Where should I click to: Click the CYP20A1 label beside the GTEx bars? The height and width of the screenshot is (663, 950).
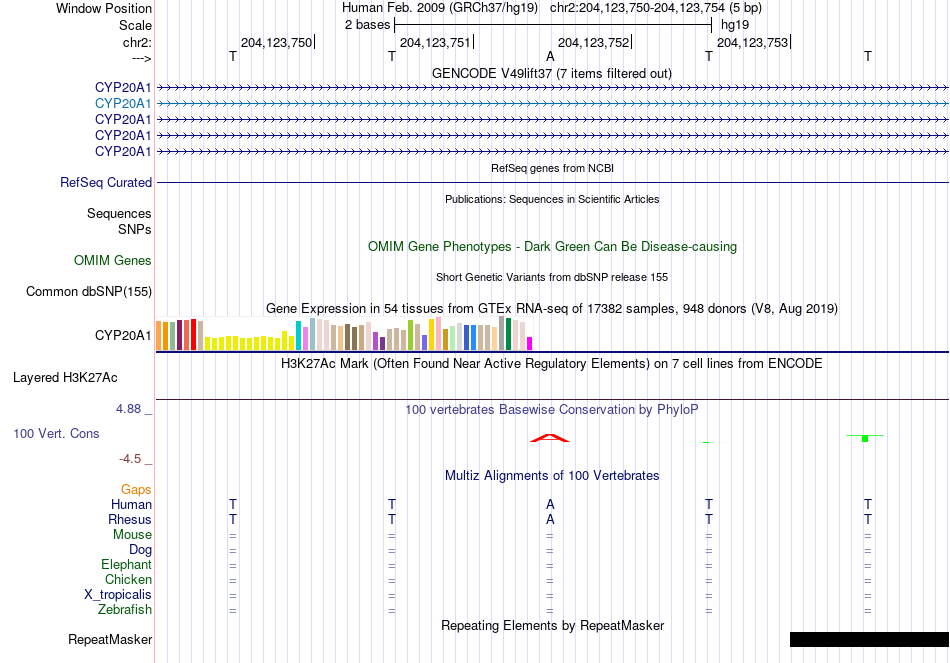coord(123,336)
